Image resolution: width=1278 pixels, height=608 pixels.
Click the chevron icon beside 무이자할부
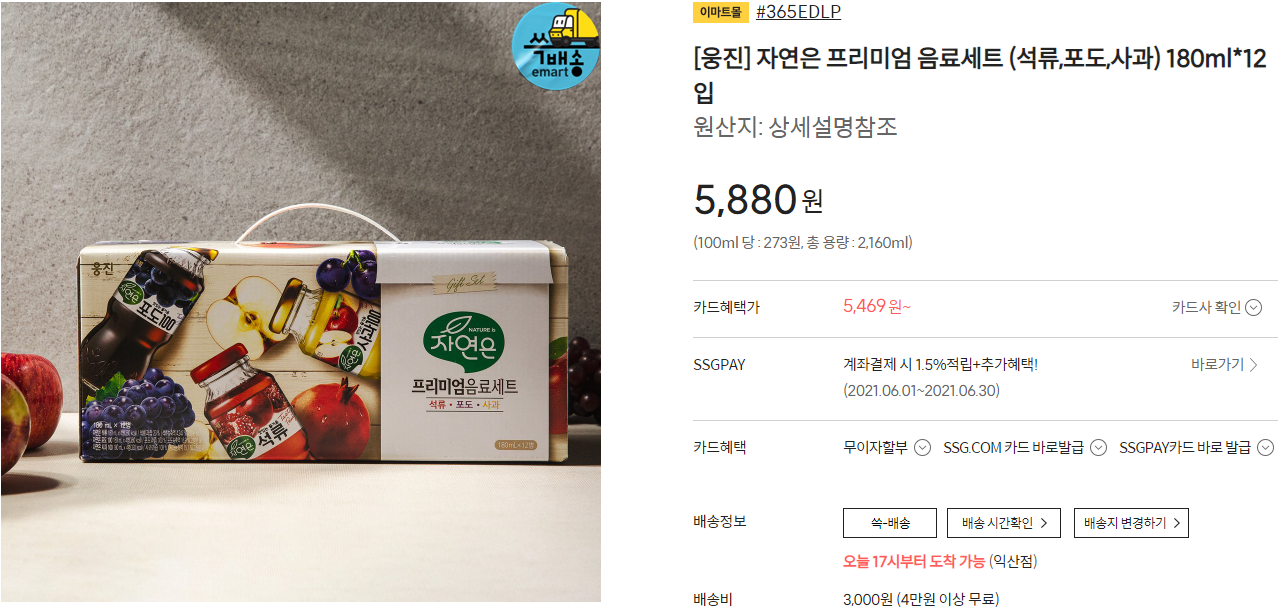(923, 447)
